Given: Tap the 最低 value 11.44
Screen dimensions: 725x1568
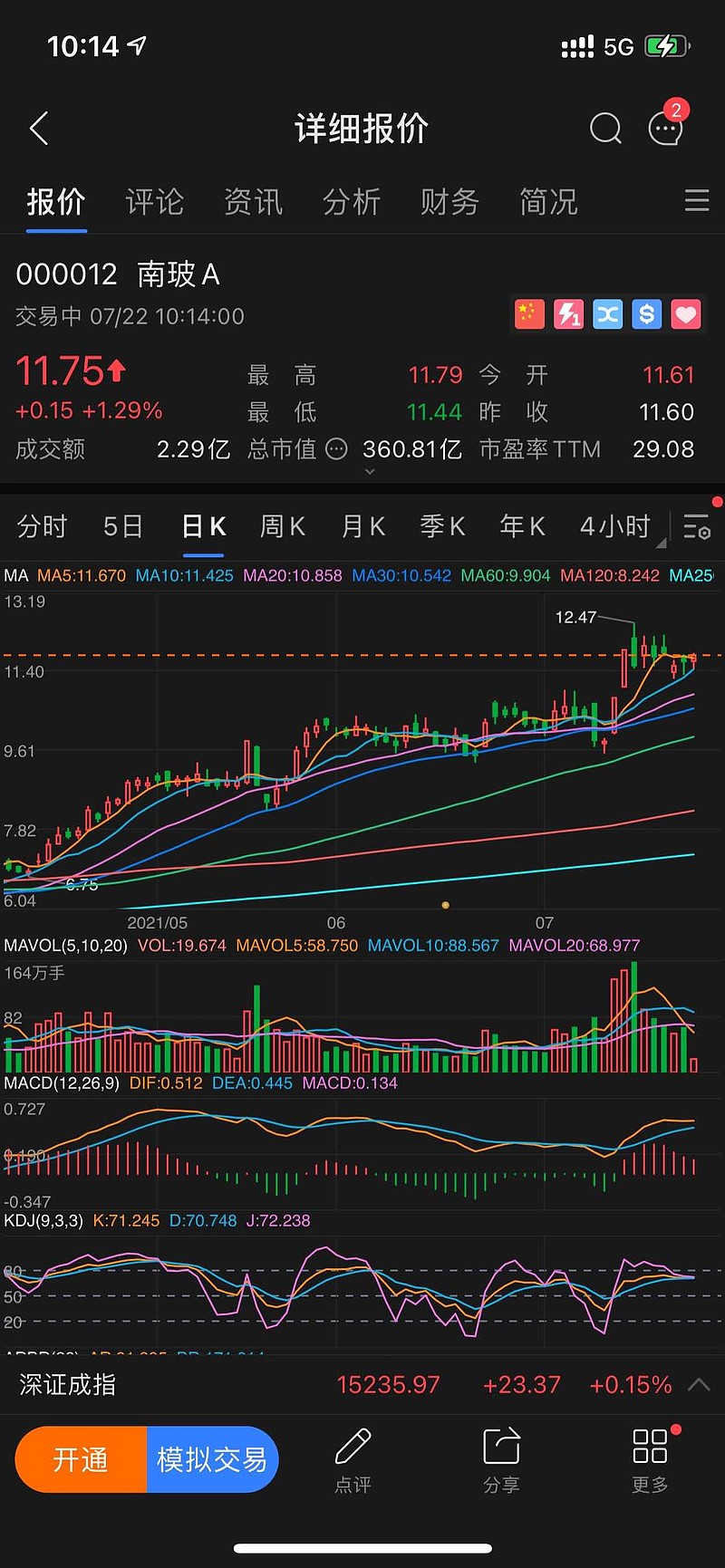Looking at the screenshot, I should click(x=434, y=412).
